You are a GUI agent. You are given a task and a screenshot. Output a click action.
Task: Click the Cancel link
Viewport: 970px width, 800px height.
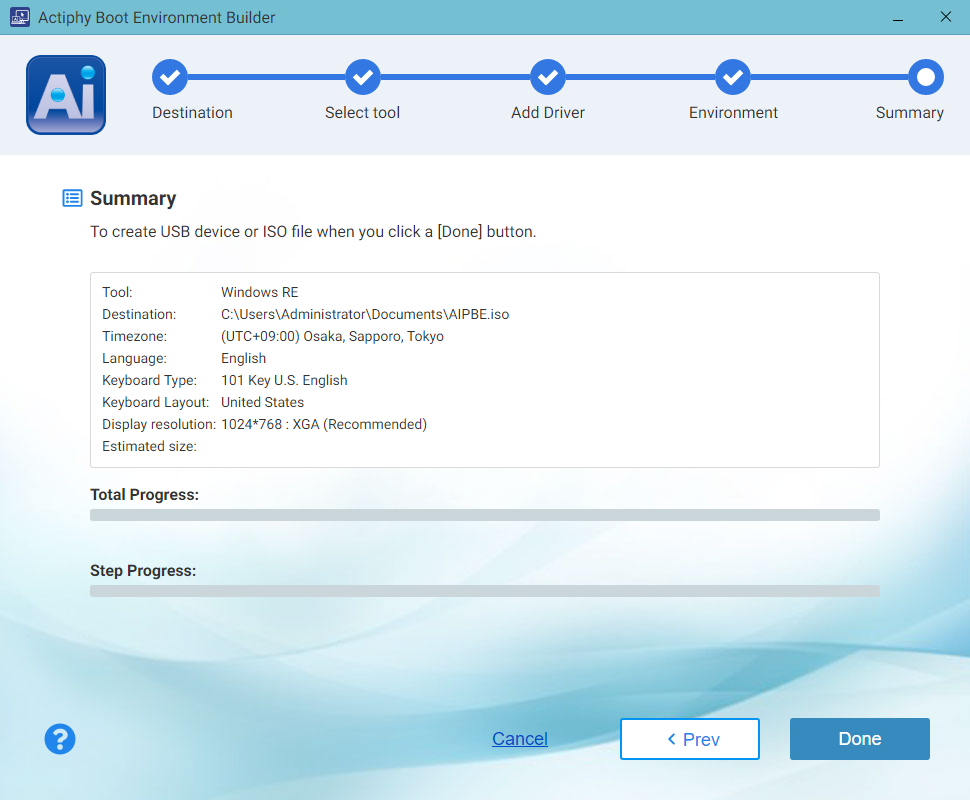click(x=520, y=739)
